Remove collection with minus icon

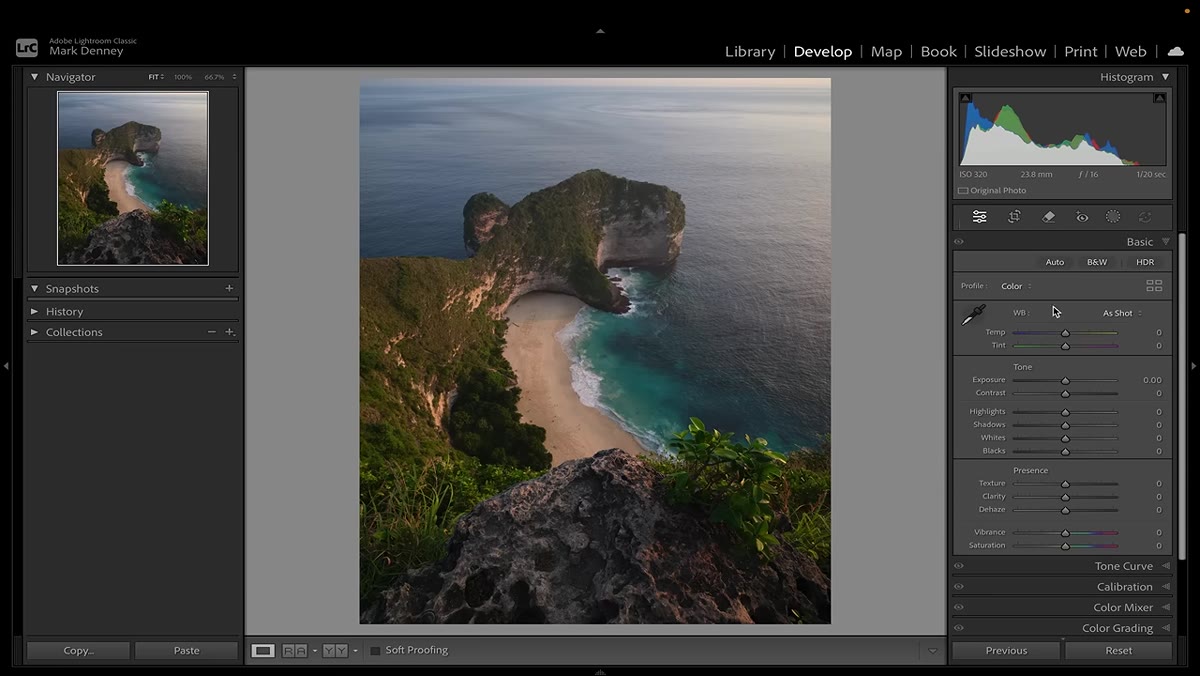(211, 332)
